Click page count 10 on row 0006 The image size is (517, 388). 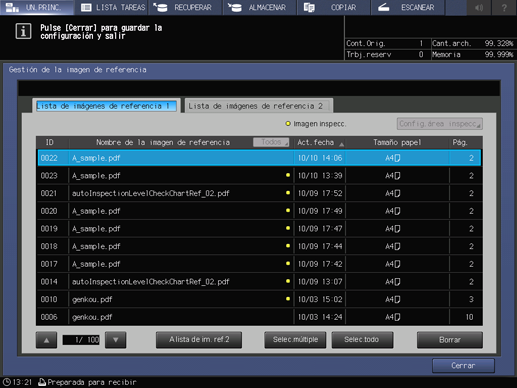tap(469, 317)
